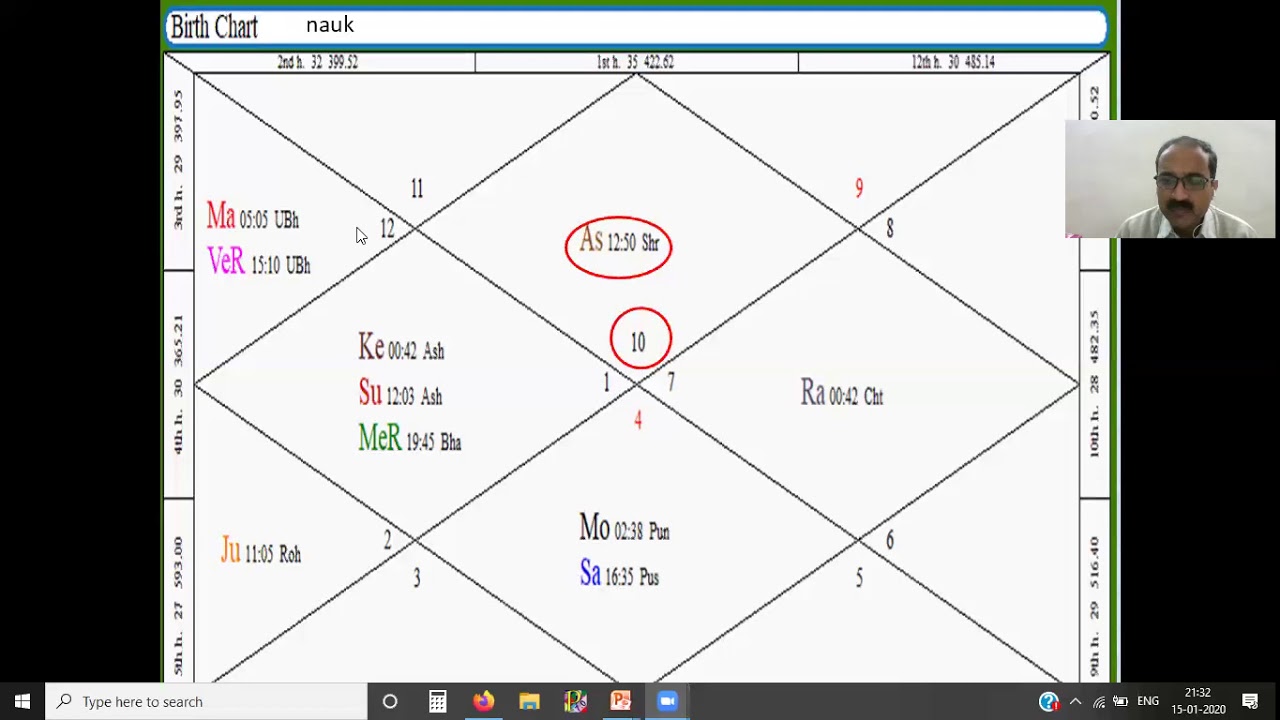Open Cortana circle icon
The width and height of the screenshot is (1280, 720).
pyautogui.click(x=390, y=701)
